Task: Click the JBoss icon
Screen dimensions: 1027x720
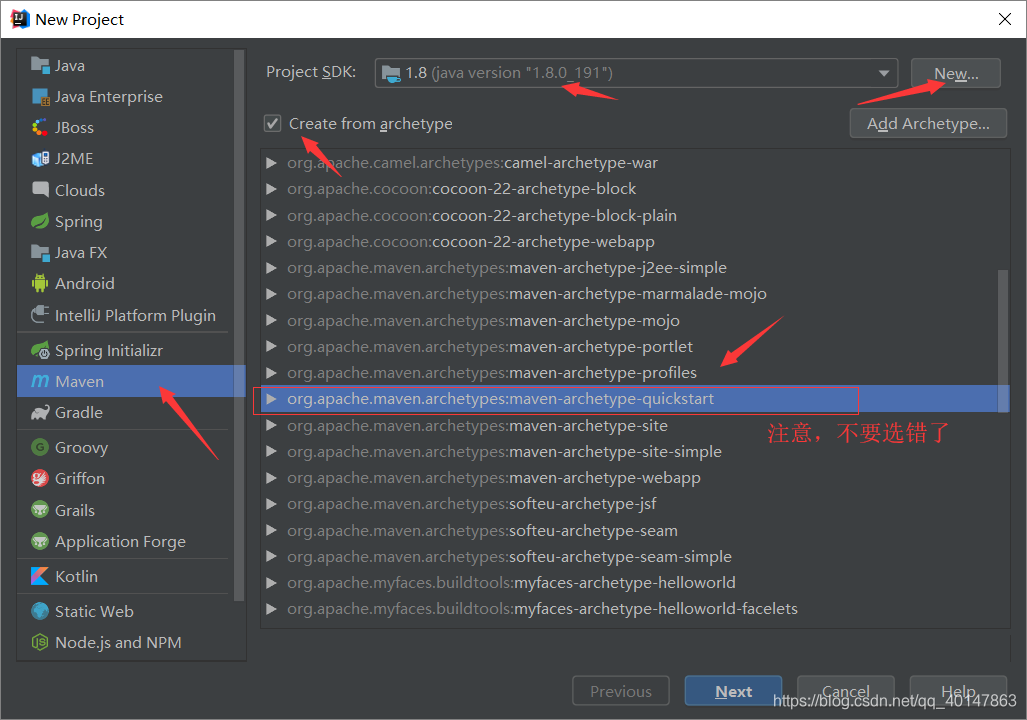Action: (x=40, y=128)
